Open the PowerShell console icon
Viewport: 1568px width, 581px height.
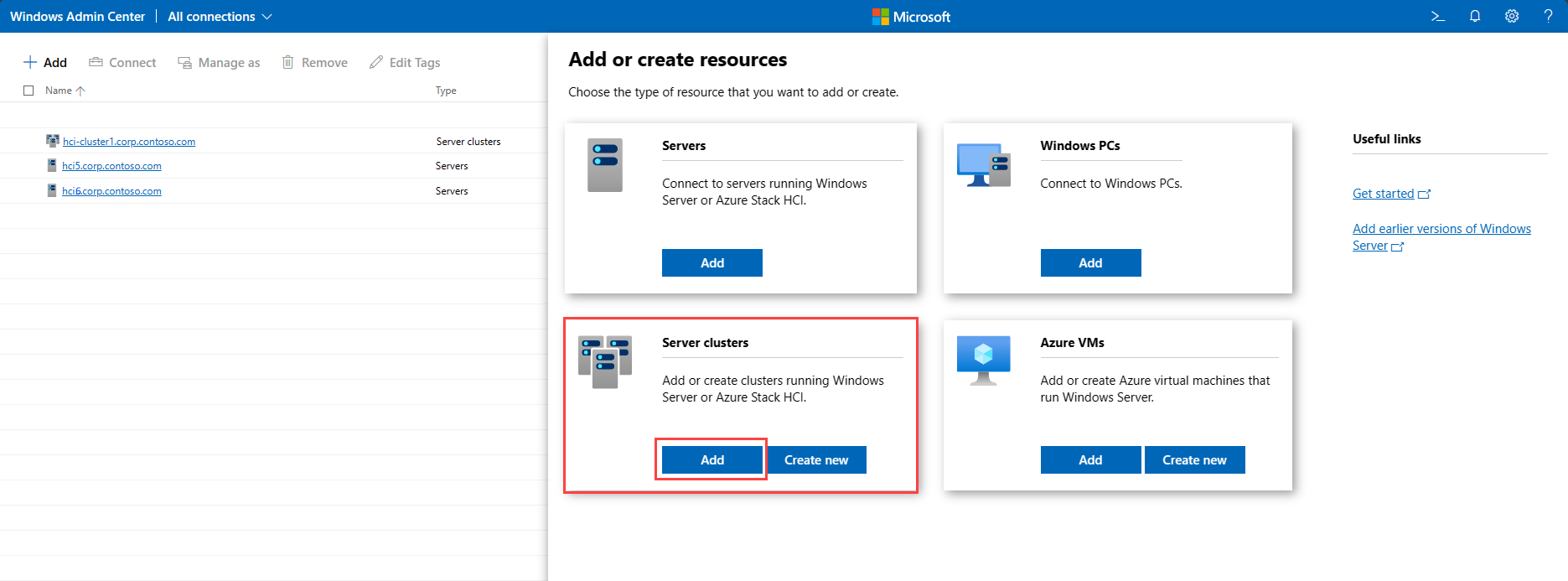pyautogui.click(x=1438, y=17)
